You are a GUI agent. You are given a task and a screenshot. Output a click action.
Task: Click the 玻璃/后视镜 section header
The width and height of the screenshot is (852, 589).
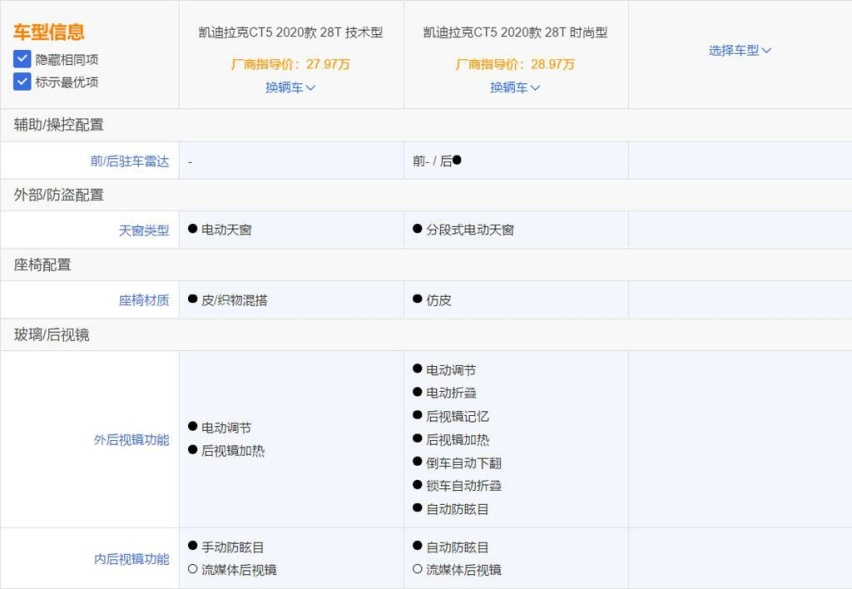point(52,335)
